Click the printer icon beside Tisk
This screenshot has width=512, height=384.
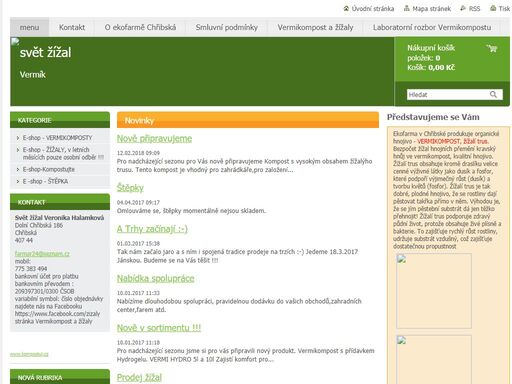[x=493, y=9]
